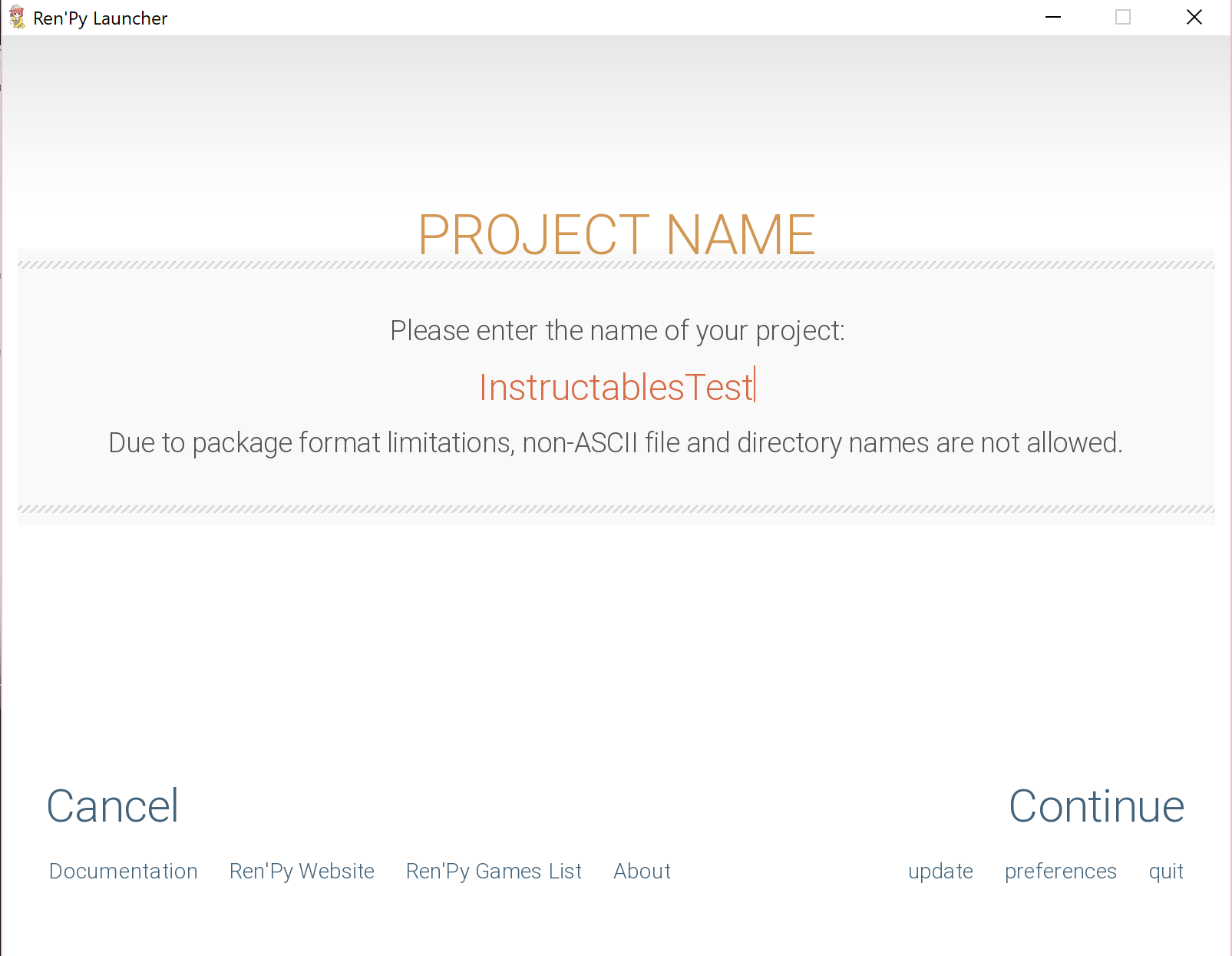The image size is (1232, 956).
Task: Minimize the Ren'Py Launcher window
Action: pos(1052,16)
